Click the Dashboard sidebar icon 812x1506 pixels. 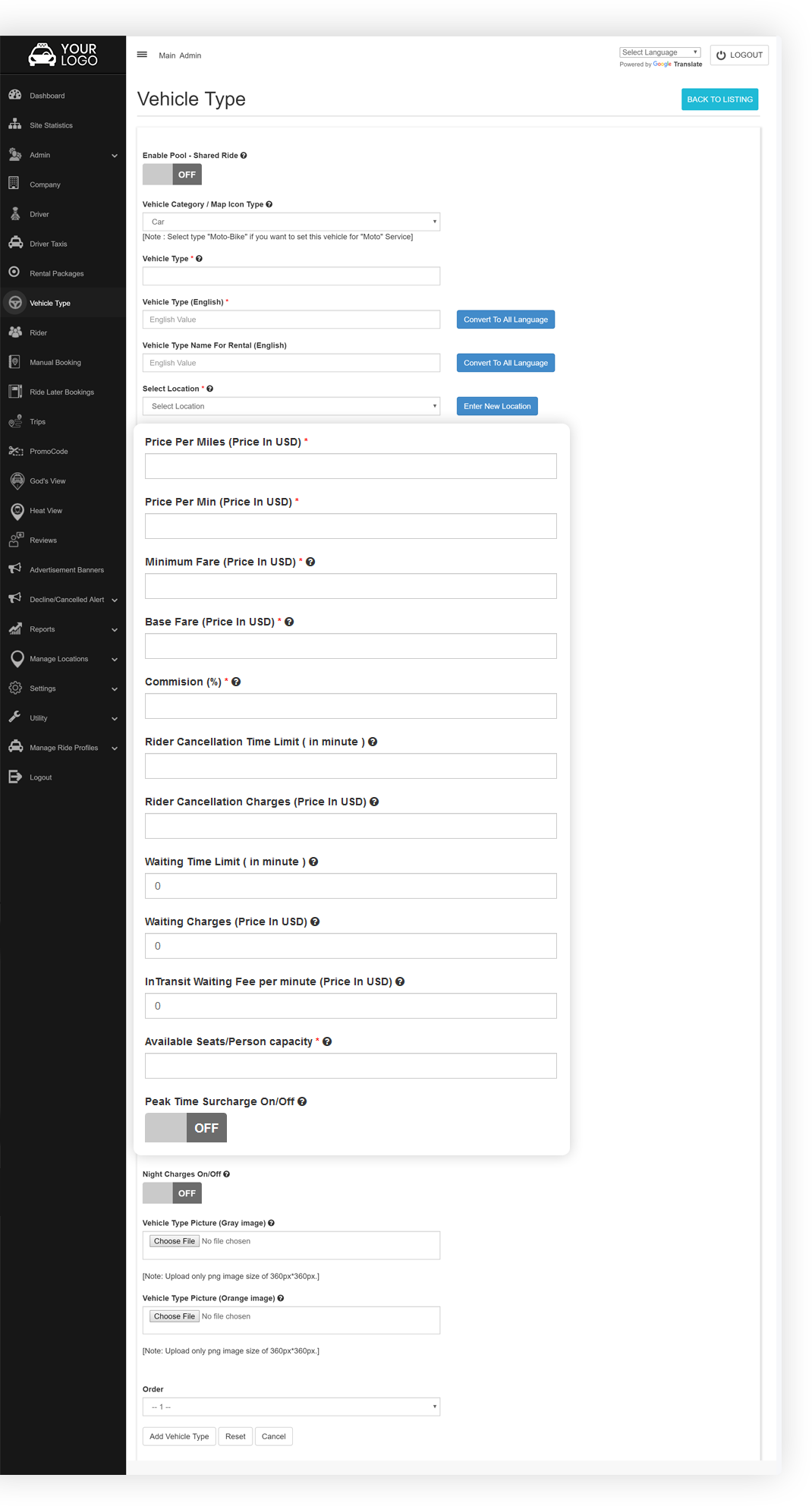pyautogui.click(x=14, y=95)
